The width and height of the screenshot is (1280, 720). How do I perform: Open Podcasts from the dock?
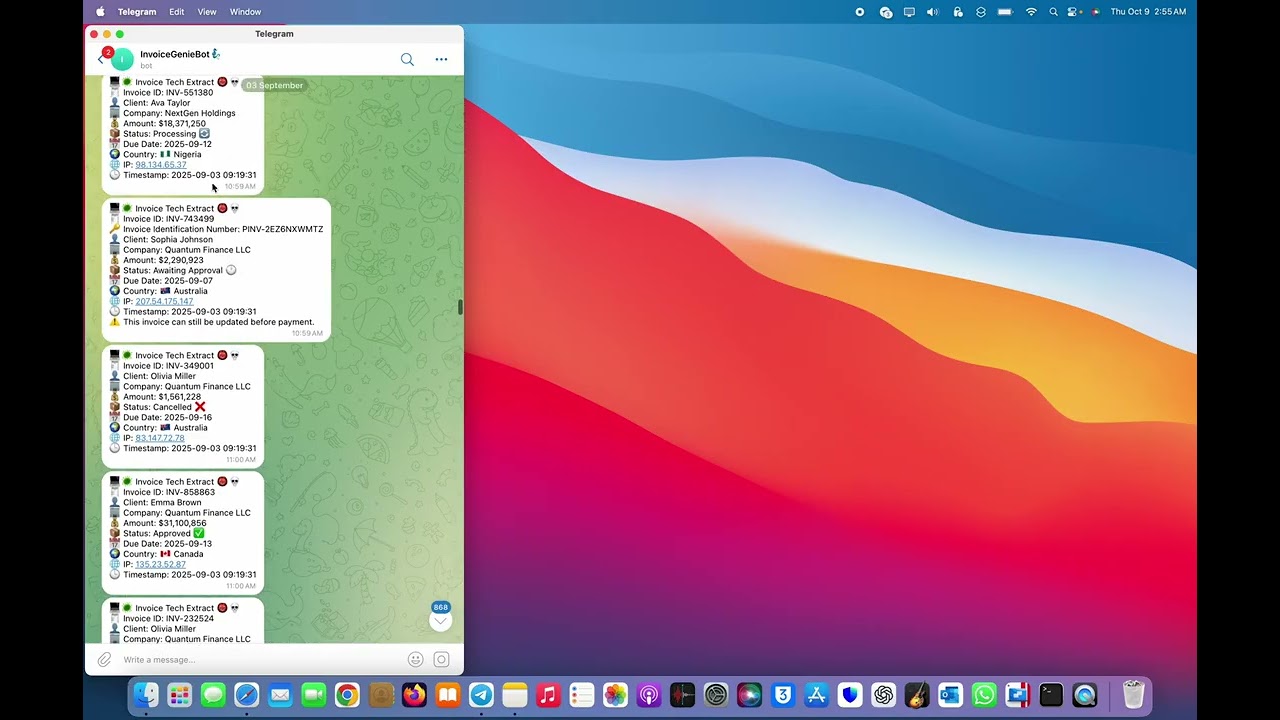pyautogui.click(x=649, y=694)
